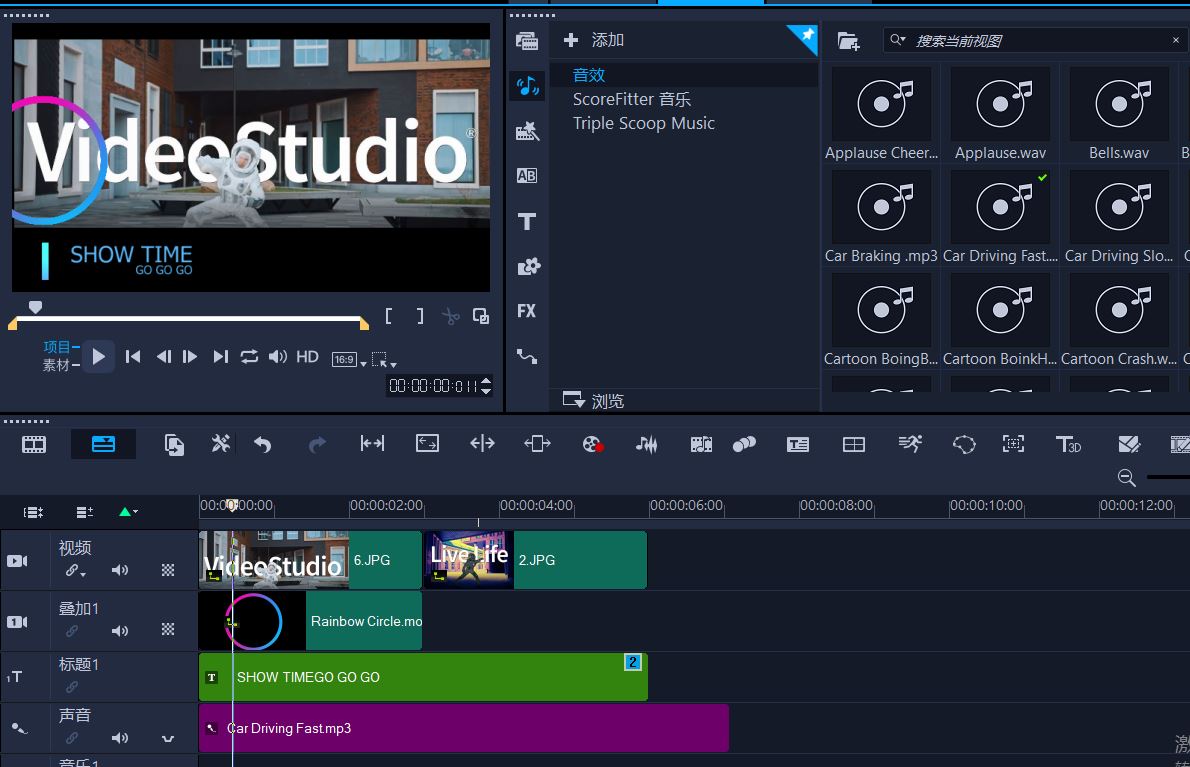Screen dimensions: 1190x767
Task: Jump to the end of the project
Action: tap(220, 357)
